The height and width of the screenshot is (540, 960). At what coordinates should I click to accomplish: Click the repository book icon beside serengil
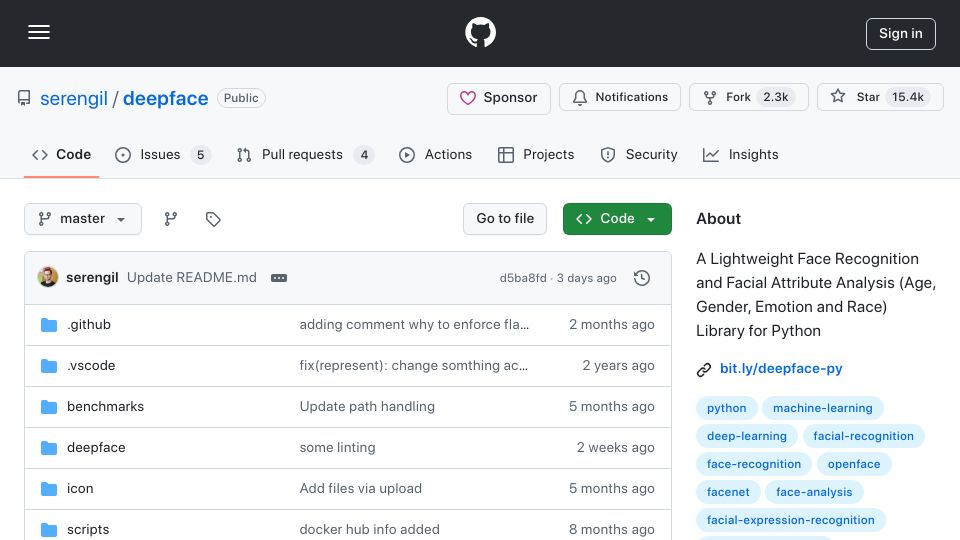[x=24, y=98]
